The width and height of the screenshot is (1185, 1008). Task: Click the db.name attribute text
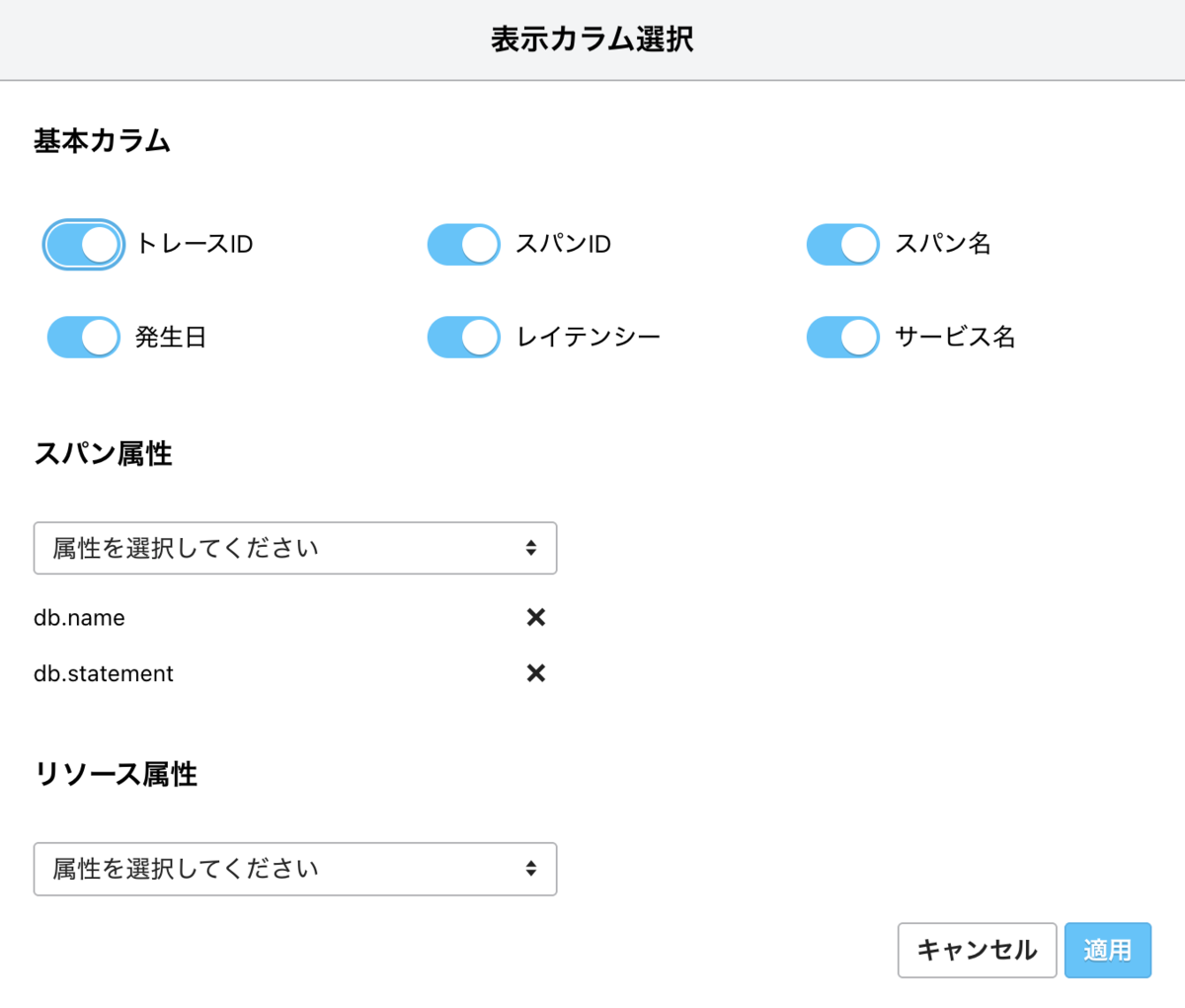pyautogui.click(x=79, y=618)
